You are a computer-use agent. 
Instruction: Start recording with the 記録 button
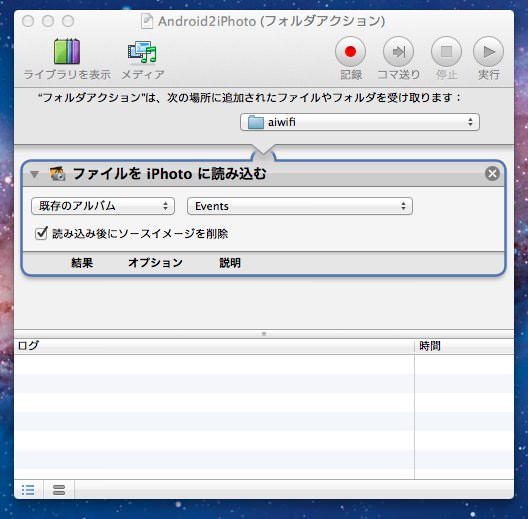[x=350, y=52]
